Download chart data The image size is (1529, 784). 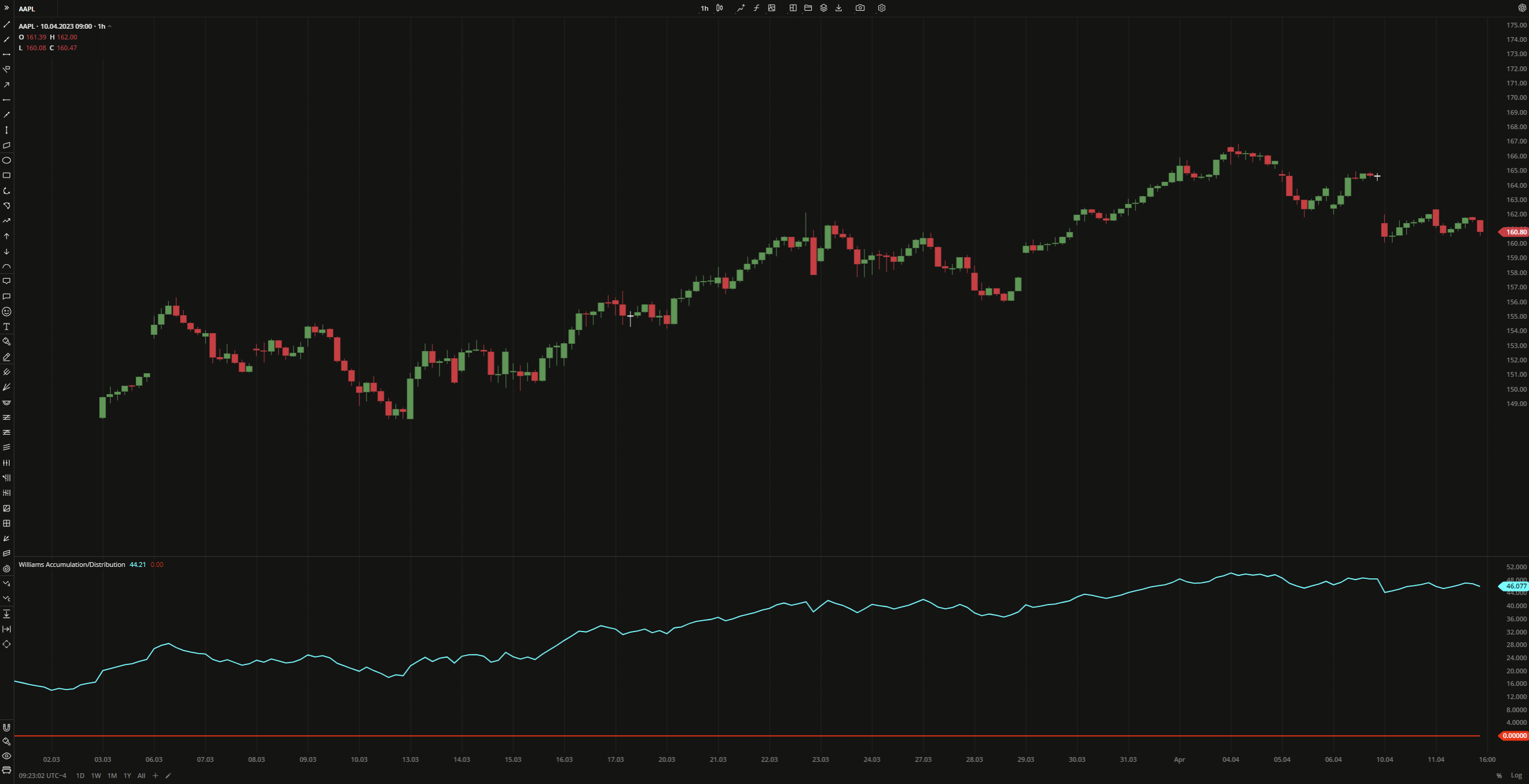[839, 8]
